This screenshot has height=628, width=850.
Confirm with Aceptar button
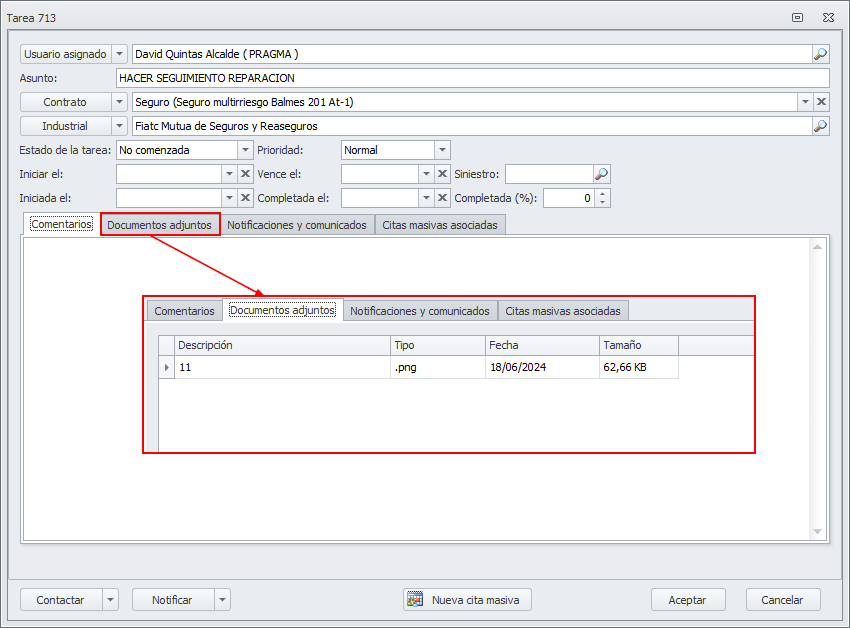pyautogui.click(x=688, y=600)
